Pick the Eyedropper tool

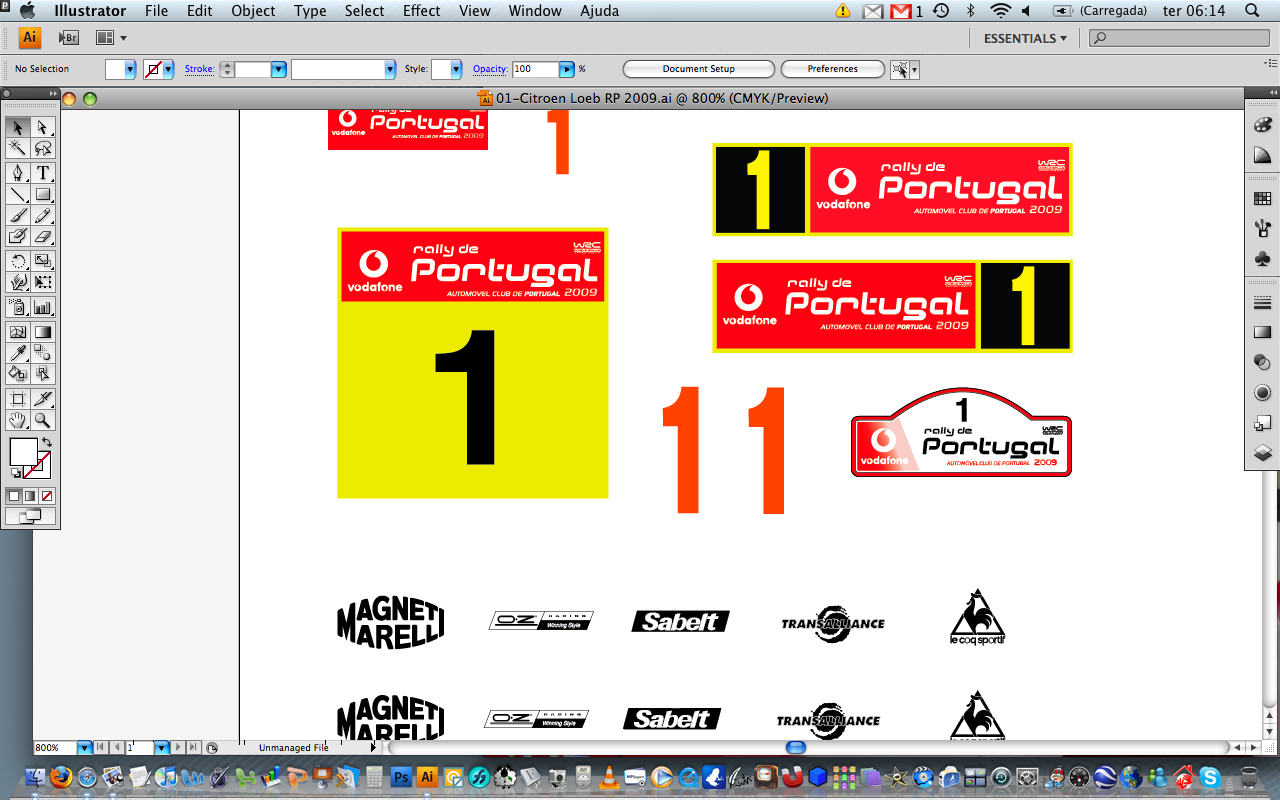18,353
